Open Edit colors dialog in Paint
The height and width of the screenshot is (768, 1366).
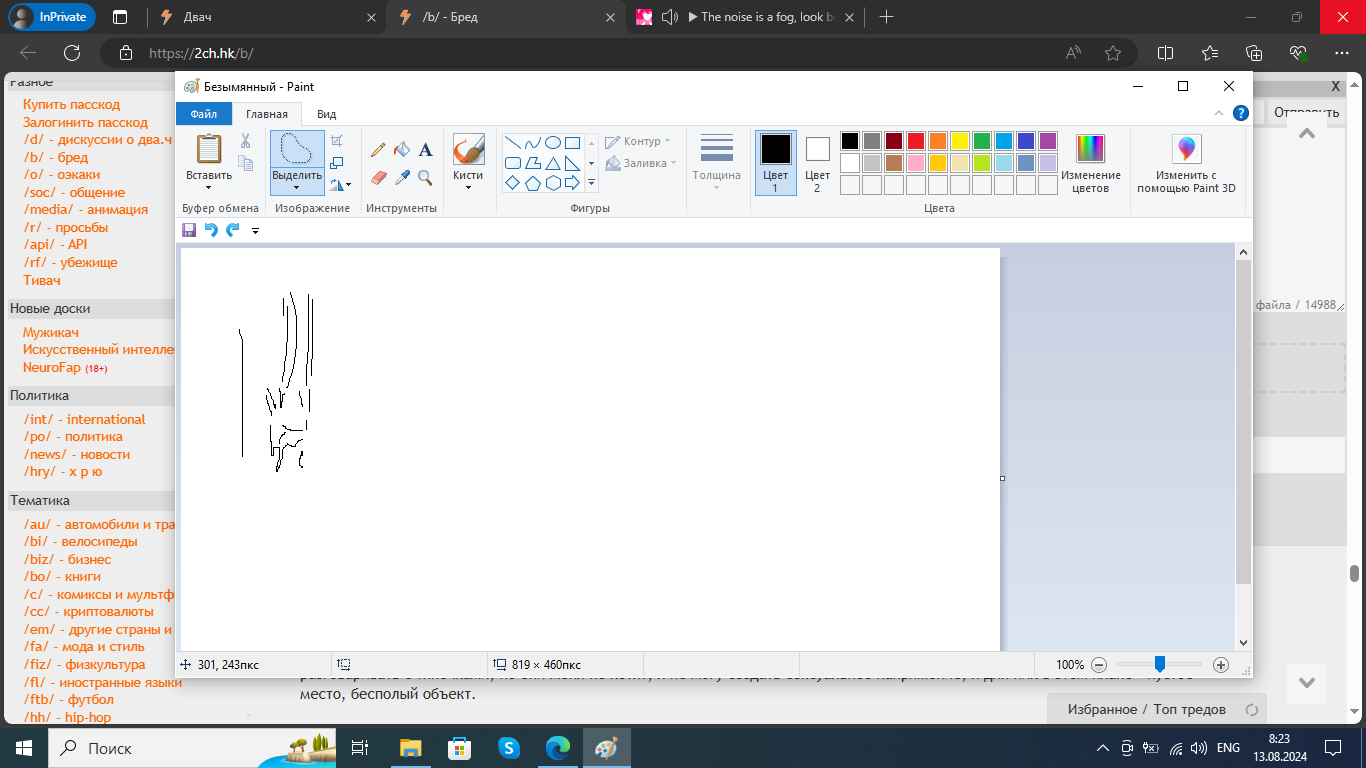click(x=1090, y=164)
